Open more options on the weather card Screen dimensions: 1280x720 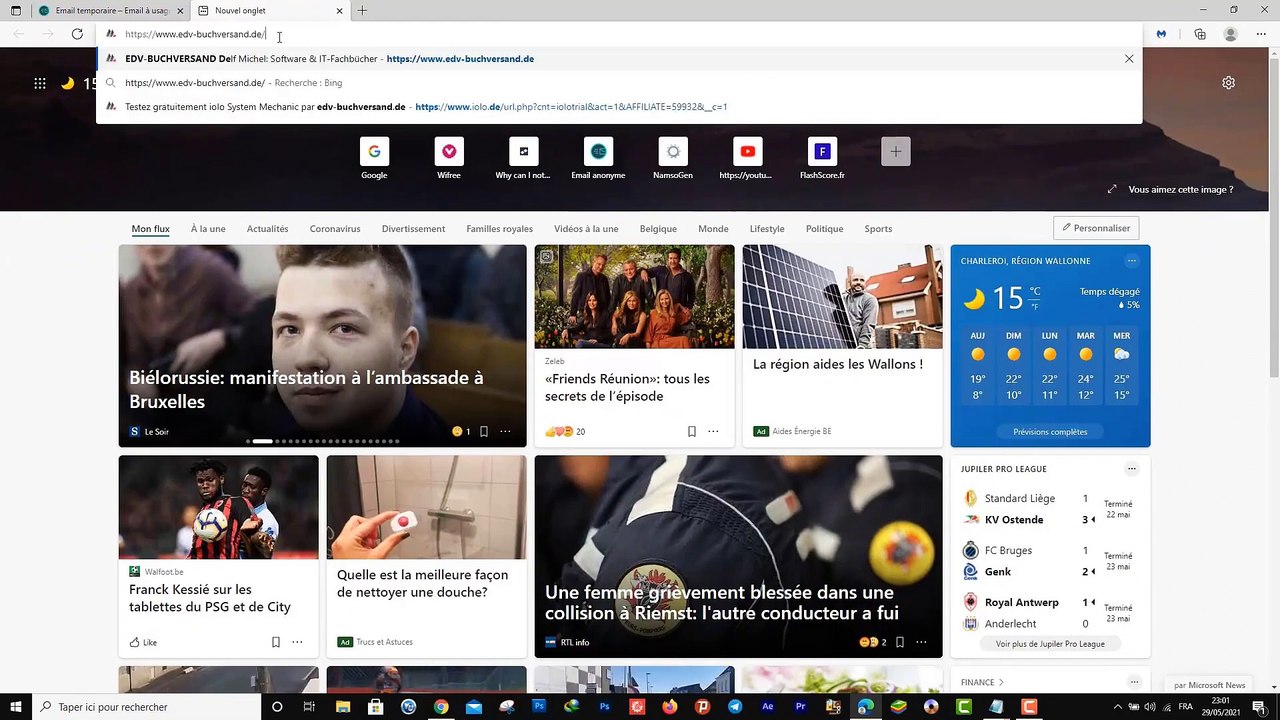coord(1132,261)
